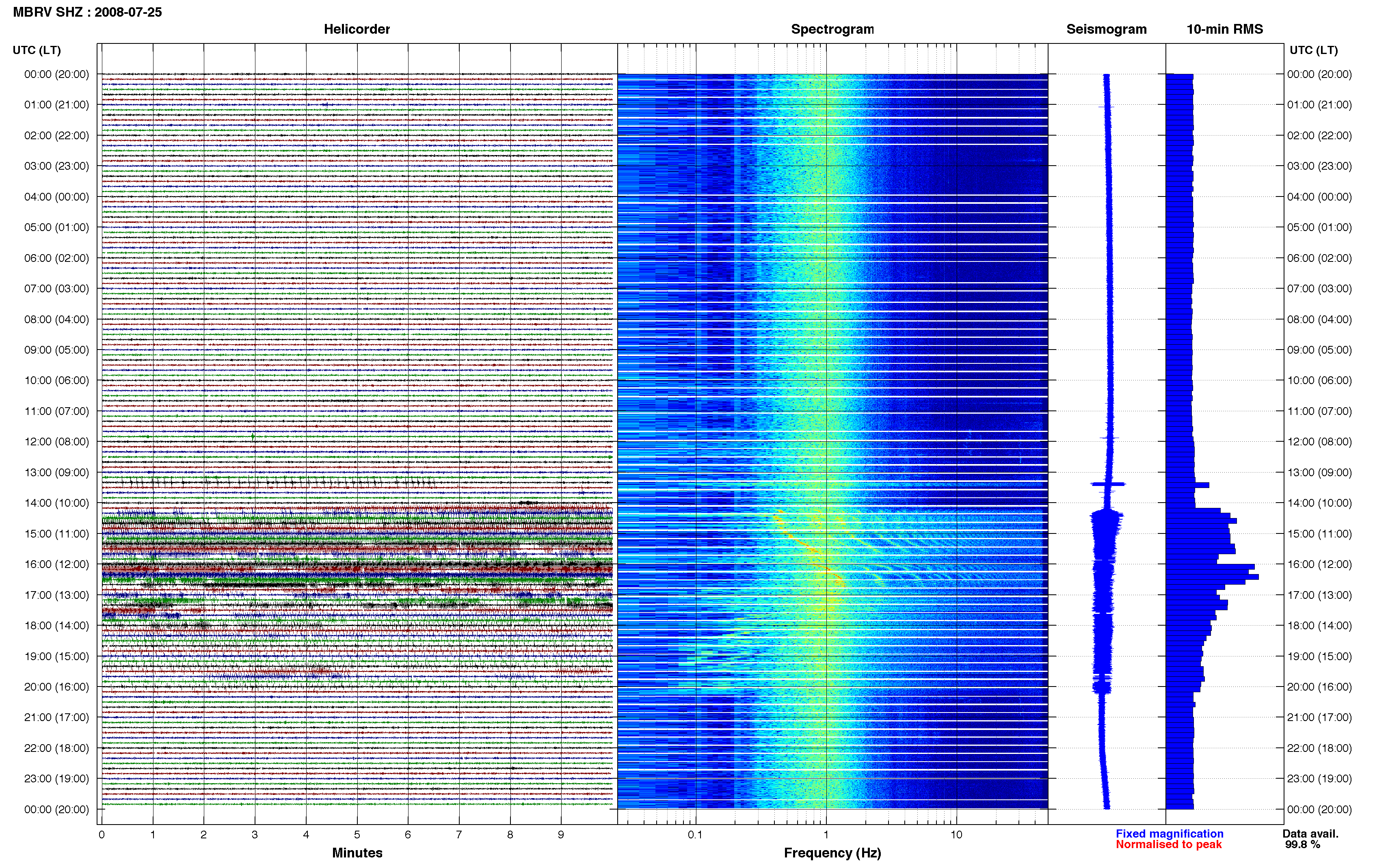Click left time label '03:00 (23:00)'
This screenshot has width=1388, height=868.
[56, 166]
